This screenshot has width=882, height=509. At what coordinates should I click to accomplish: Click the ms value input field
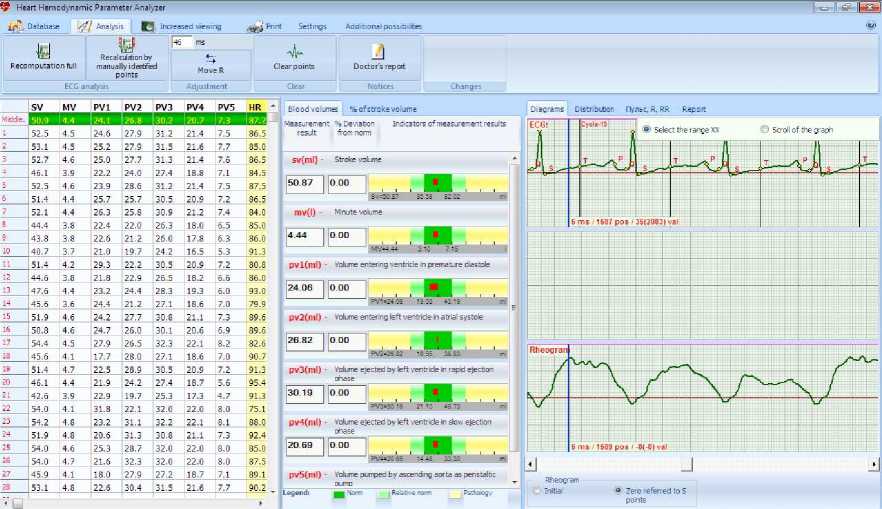click(182, 43)
